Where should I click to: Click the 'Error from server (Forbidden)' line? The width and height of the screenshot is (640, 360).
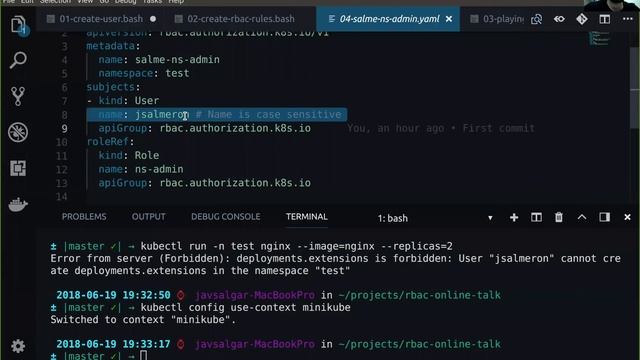[336, 259]
